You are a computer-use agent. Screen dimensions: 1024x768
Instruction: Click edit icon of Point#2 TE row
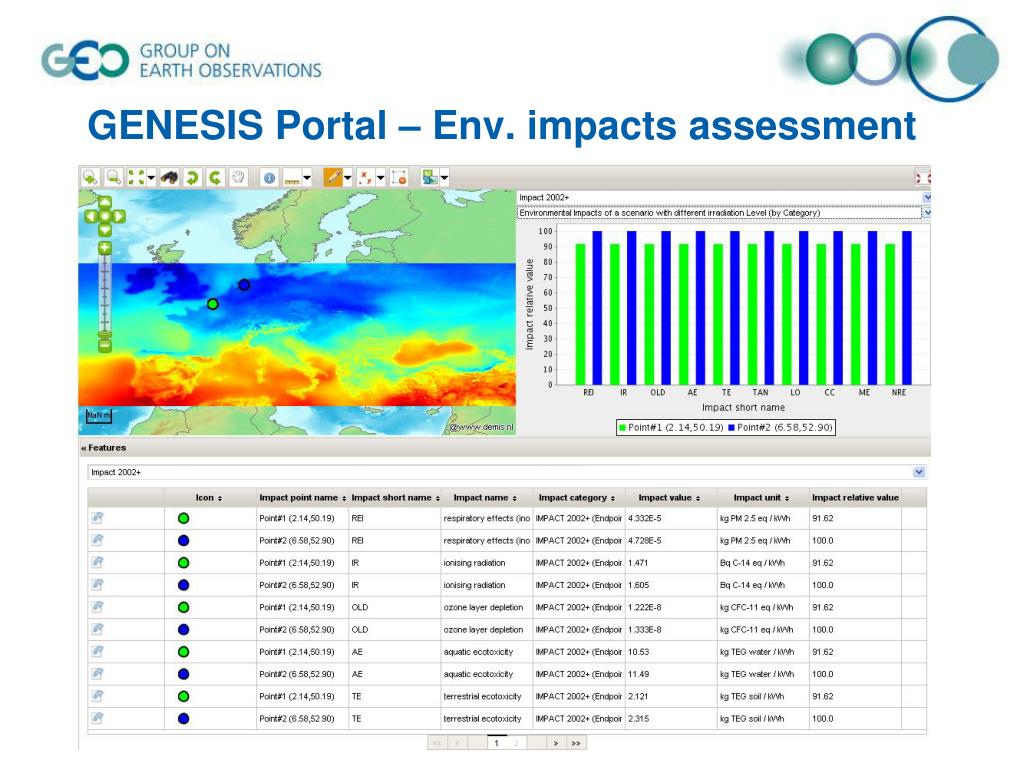pos(97,718)
